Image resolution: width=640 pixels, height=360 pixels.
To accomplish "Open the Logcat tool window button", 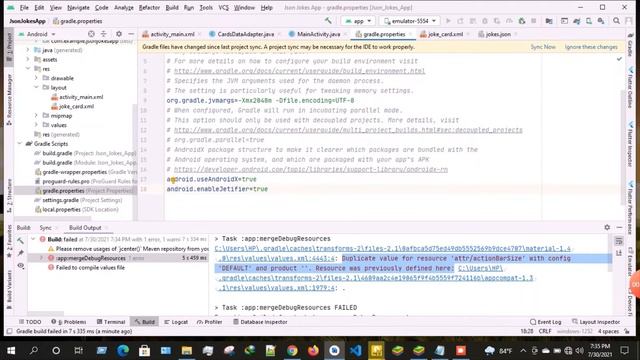I will coord(176,322).
